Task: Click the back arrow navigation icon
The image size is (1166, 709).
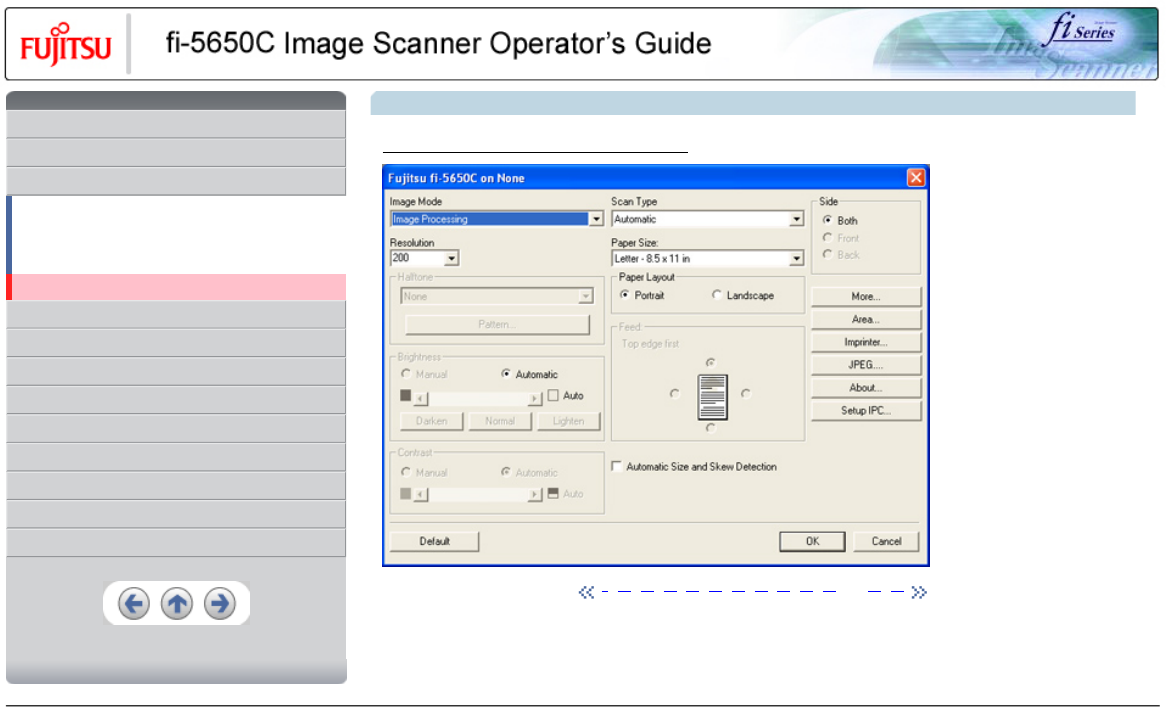Action: pyautogui.click(x=134, y=603)
